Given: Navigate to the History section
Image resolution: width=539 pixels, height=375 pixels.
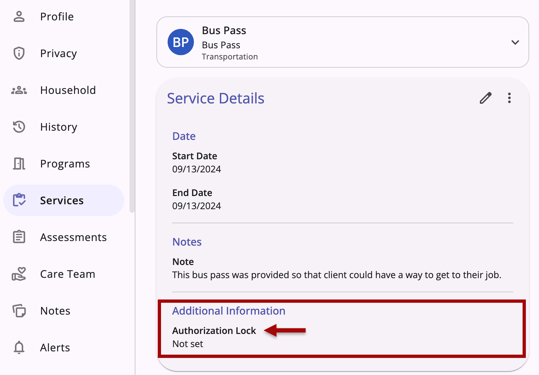Looking at the screenshot, I should coord(64,127).
